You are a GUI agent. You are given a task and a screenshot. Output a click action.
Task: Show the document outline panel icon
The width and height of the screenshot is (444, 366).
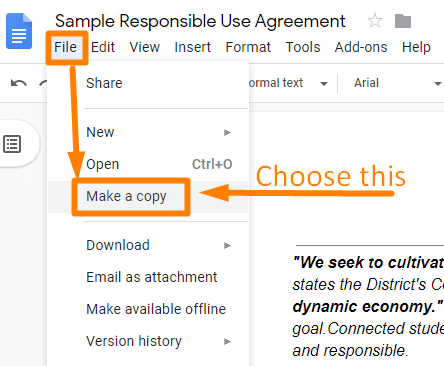[12, 144]
